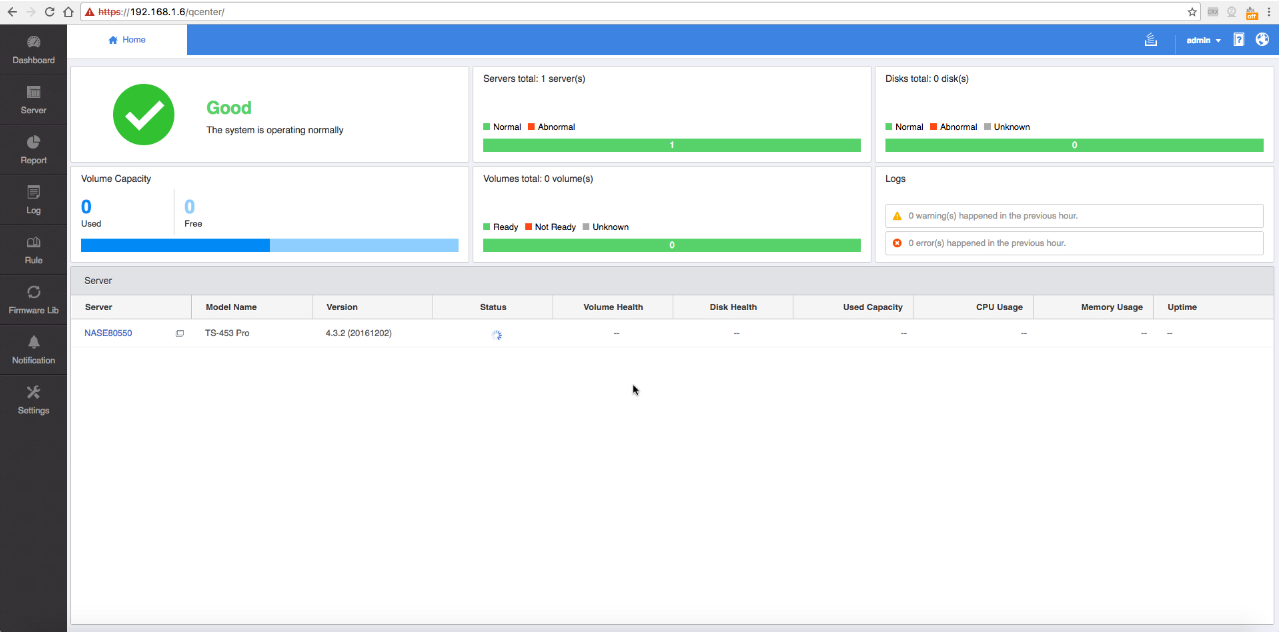Click the 'Server' table section heading
Screen dimensions: 1279x632
[x=98, y=281]
